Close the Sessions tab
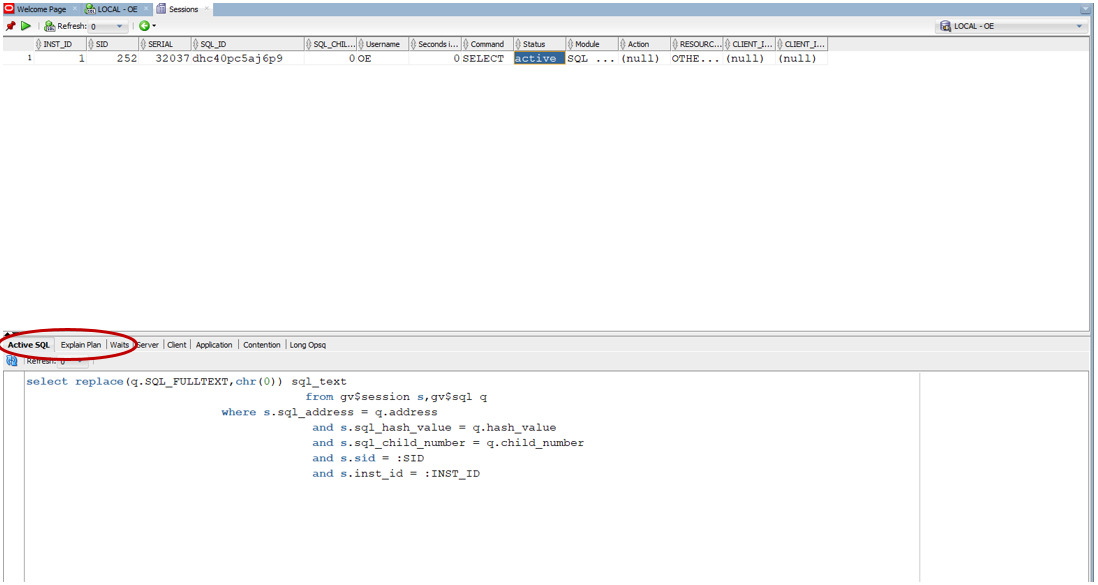This screenshot has width=1098, height=585. [207, 9]
